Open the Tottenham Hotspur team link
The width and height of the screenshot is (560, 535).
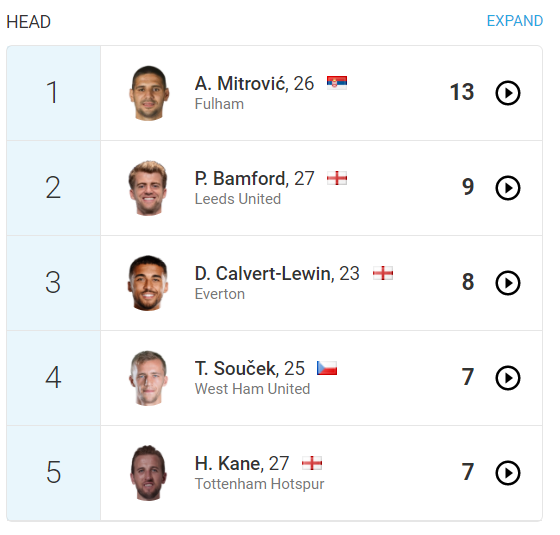(x=259, y=484)
